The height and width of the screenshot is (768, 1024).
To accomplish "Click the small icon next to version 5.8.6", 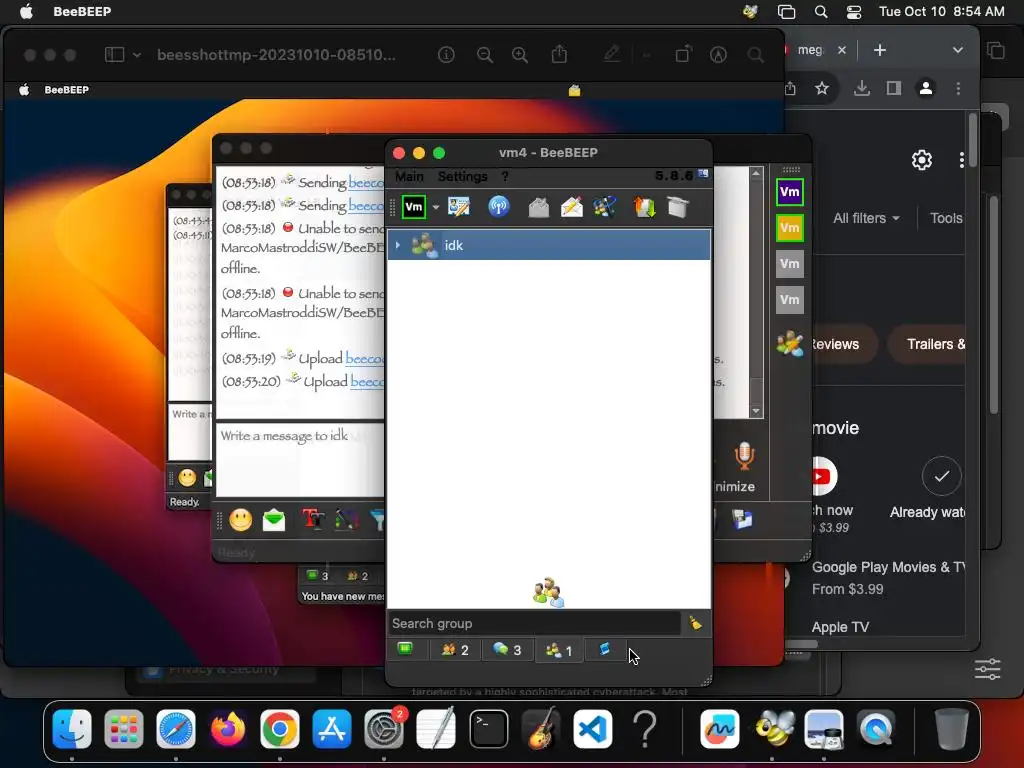I will [x=703, y=174].
